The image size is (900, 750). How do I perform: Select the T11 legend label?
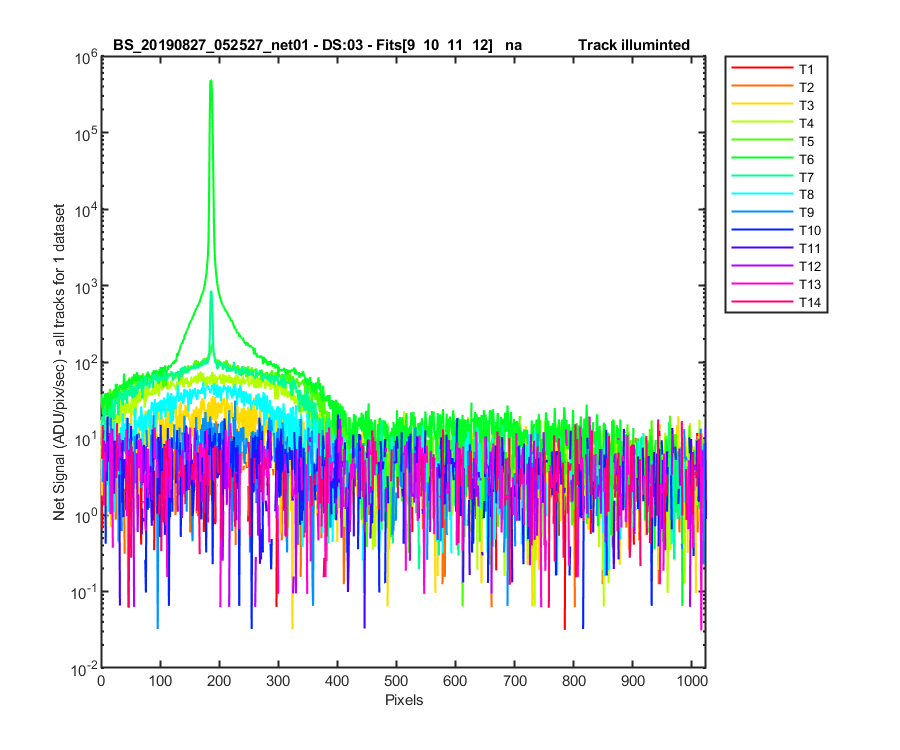(810, 248)
